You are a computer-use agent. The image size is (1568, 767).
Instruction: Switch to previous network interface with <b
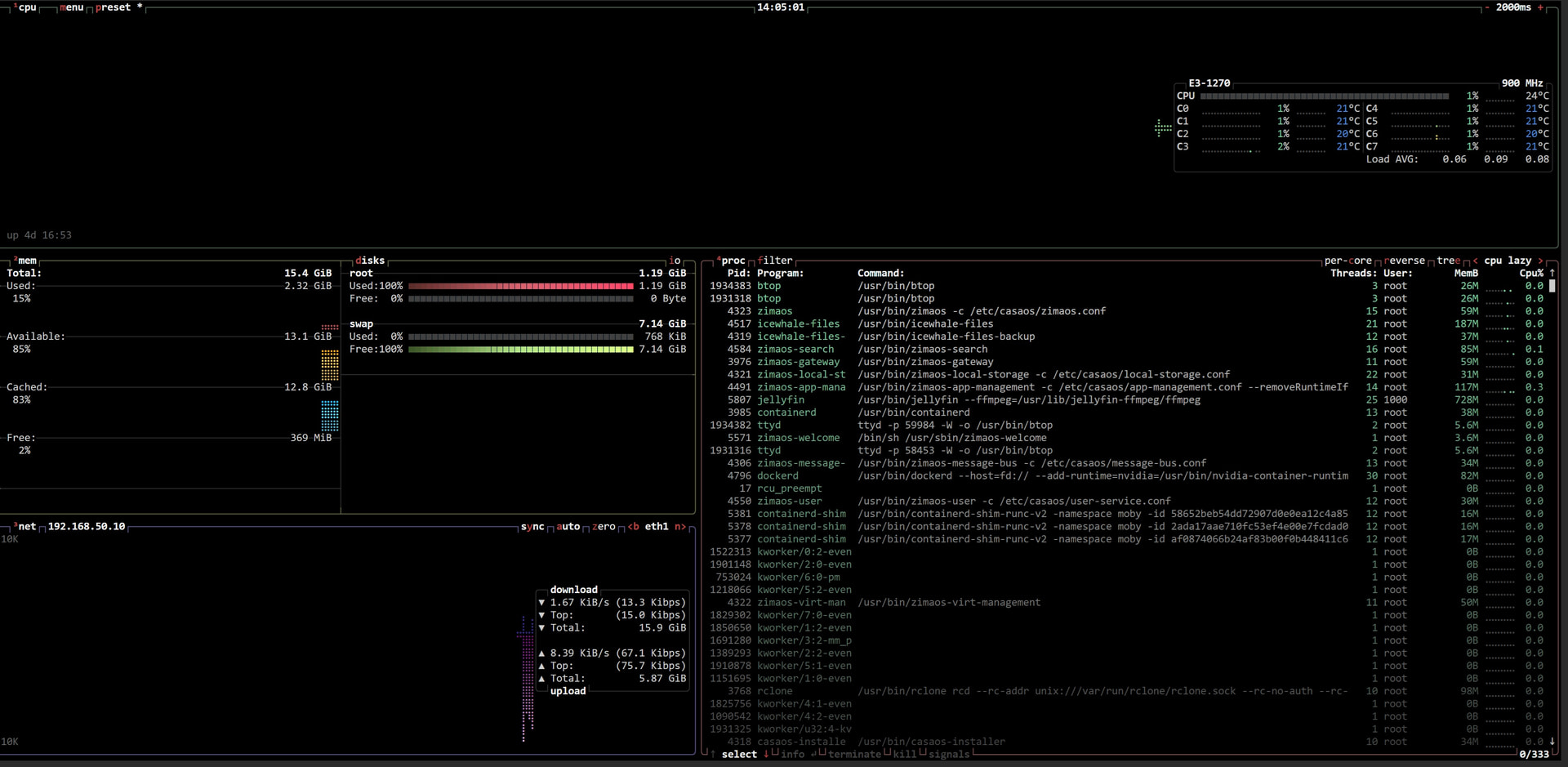[x=634, y=527]
